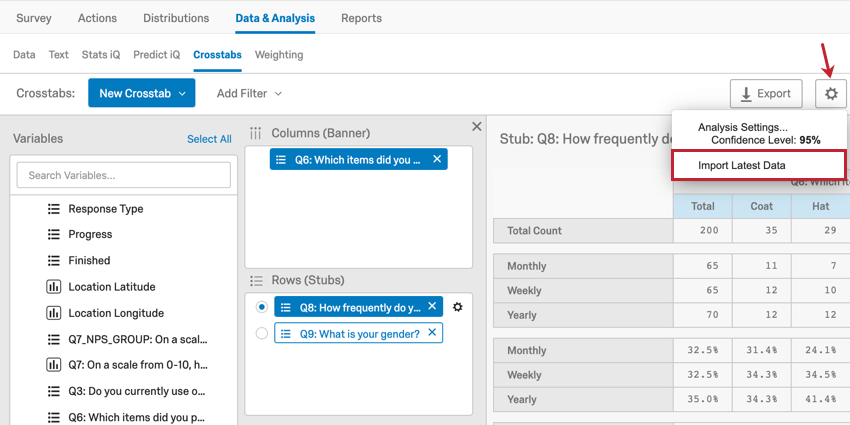Focus the Search Variables input field
This screenshot has height=425, width=850.
(x=124, y=175)
